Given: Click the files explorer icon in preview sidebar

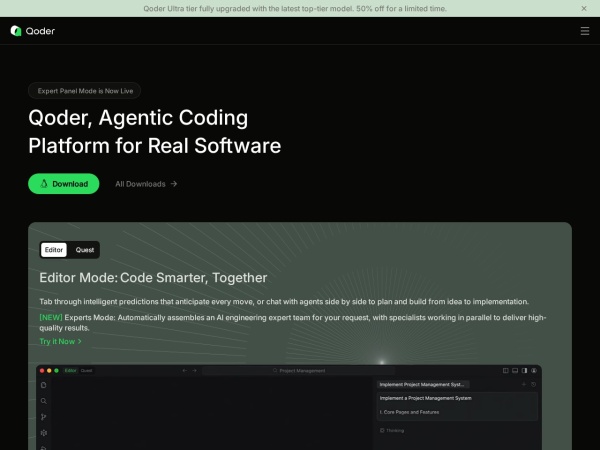Looking at the screenshot, I should click(x=44, y=385).
